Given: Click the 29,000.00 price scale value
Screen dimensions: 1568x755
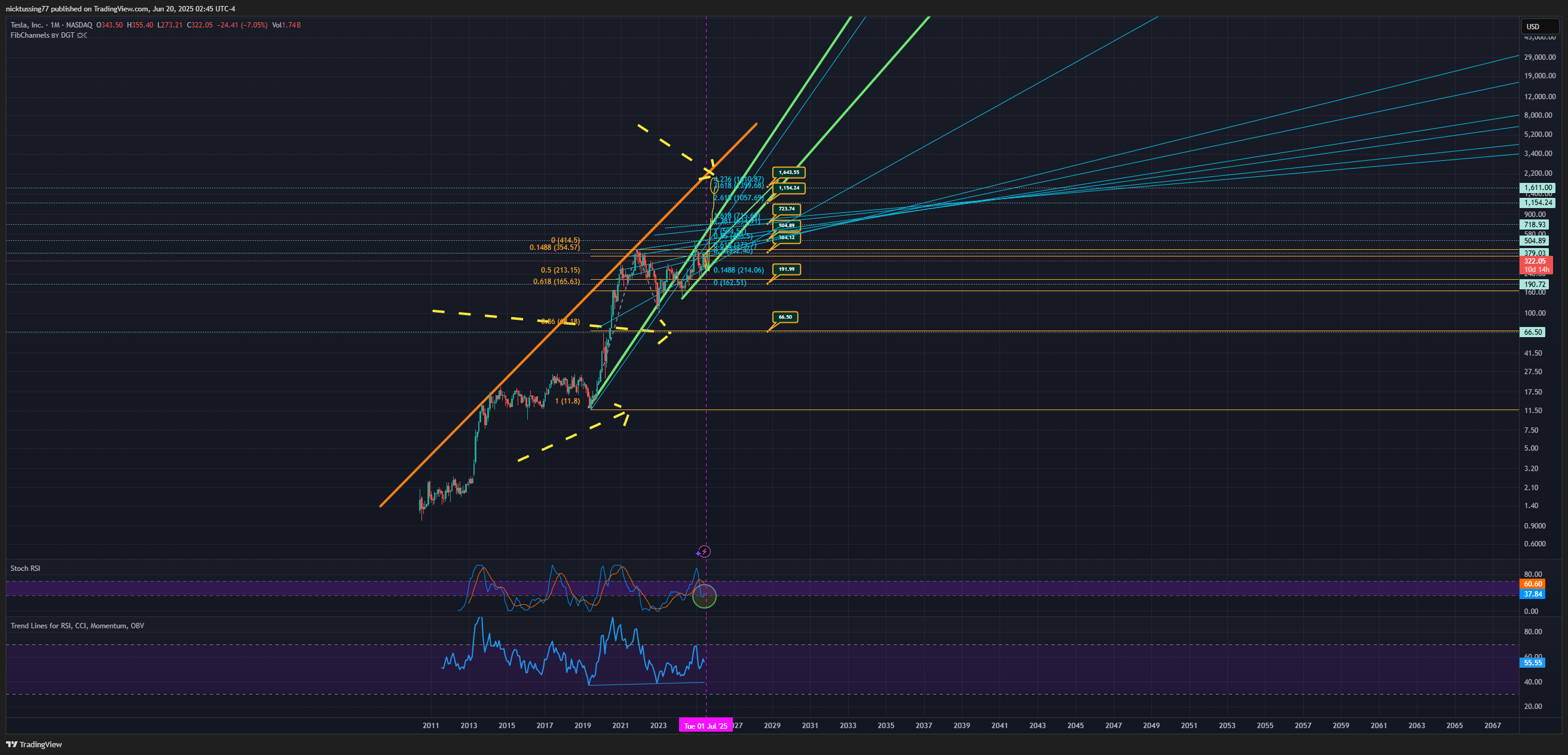Looking at the screenshot, I should (x=1540, y=57).
